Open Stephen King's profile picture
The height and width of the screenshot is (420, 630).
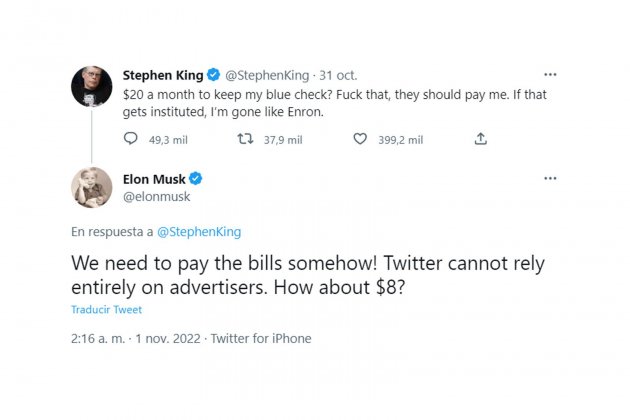tap(92, 86)
